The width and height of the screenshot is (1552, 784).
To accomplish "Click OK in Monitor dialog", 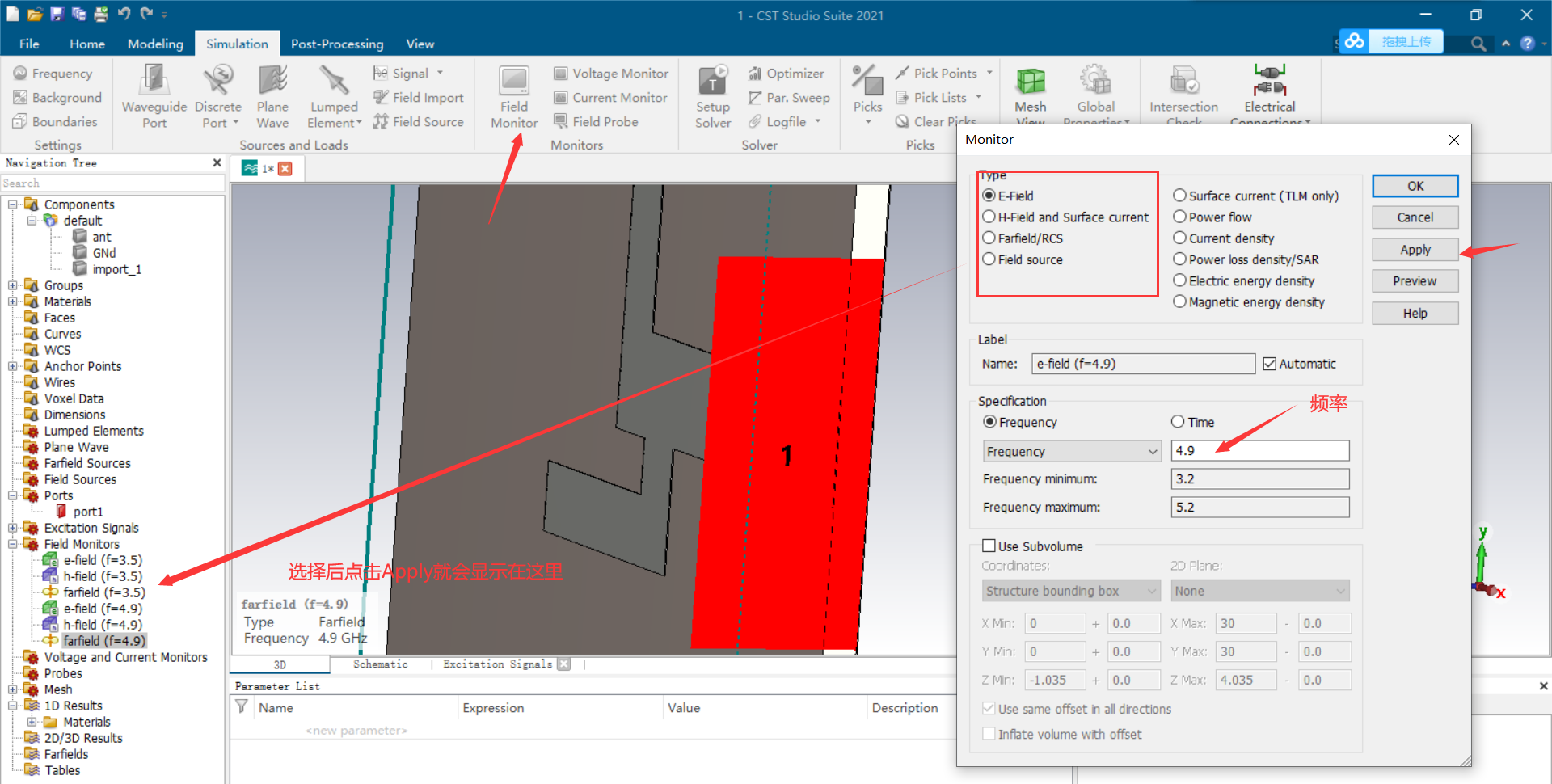I will [1415, 186].
